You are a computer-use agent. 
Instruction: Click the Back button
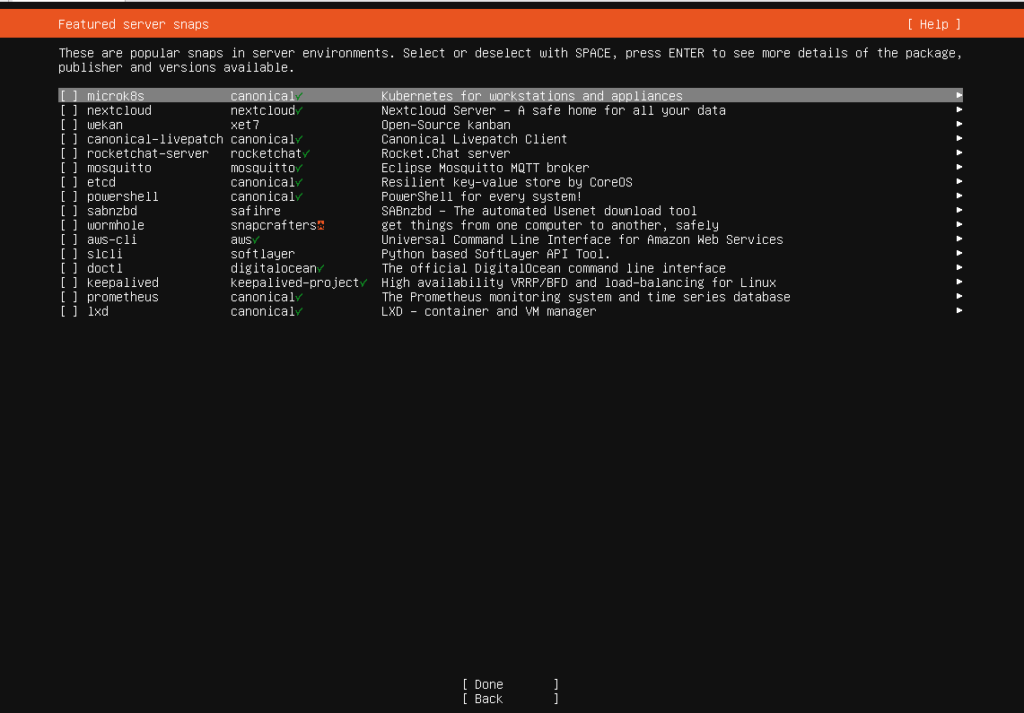[x=510, y=699]
